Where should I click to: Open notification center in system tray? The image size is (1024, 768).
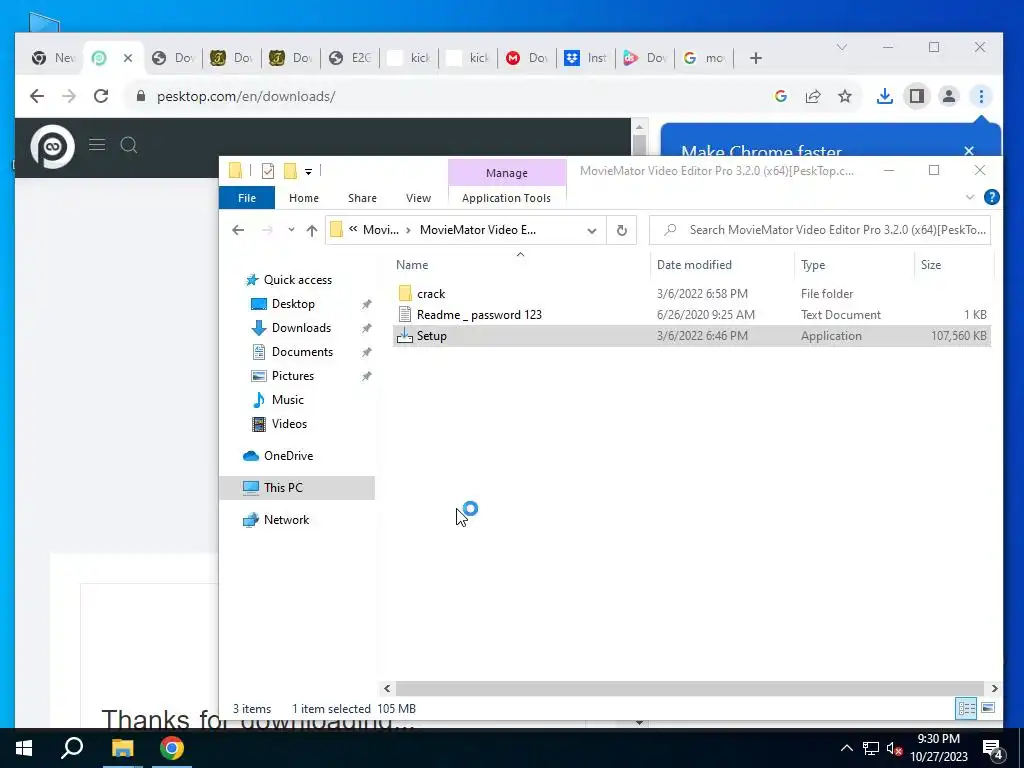click(x=992, y=748)
